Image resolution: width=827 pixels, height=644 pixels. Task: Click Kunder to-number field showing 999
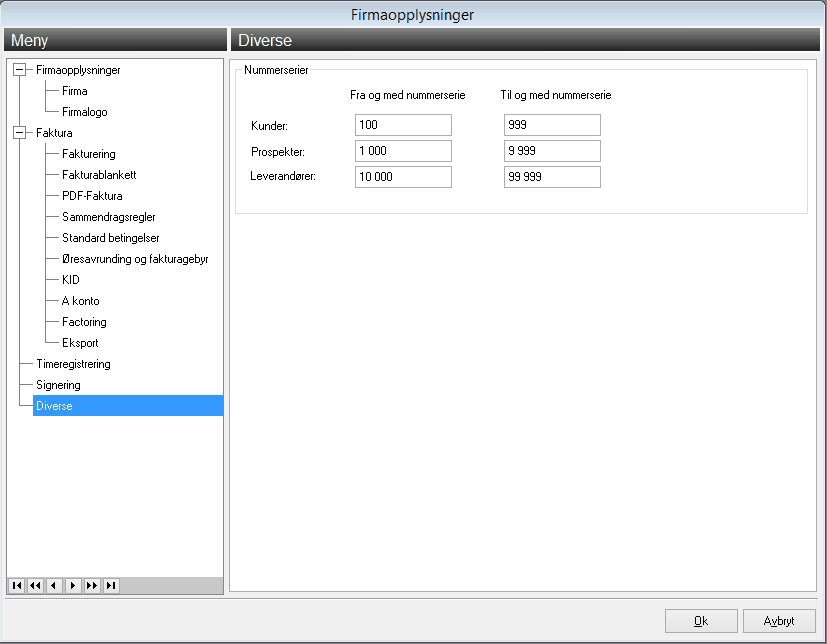pos(552,125)
